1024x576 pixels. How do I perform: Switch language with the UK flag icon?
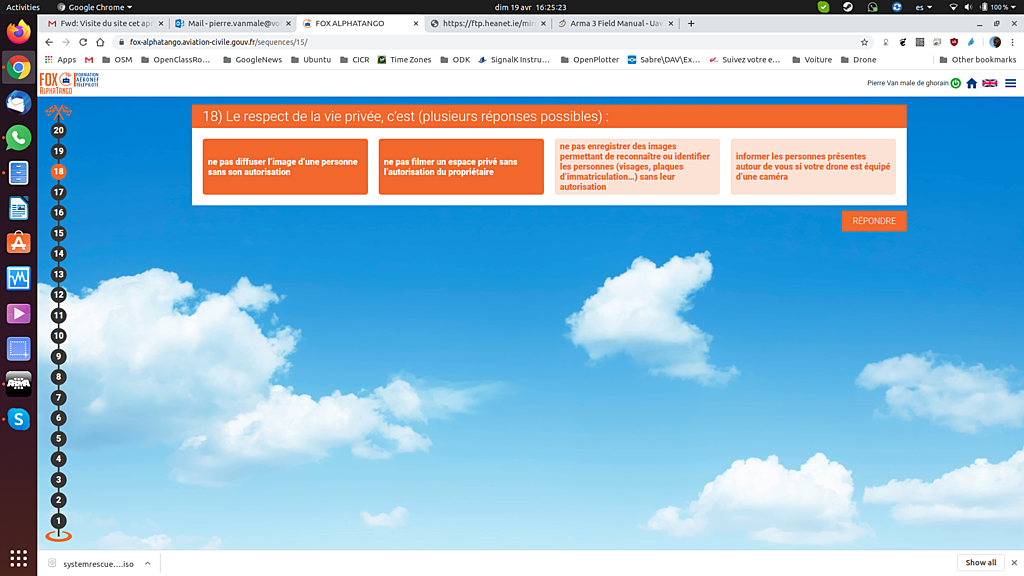pos(990,83)
